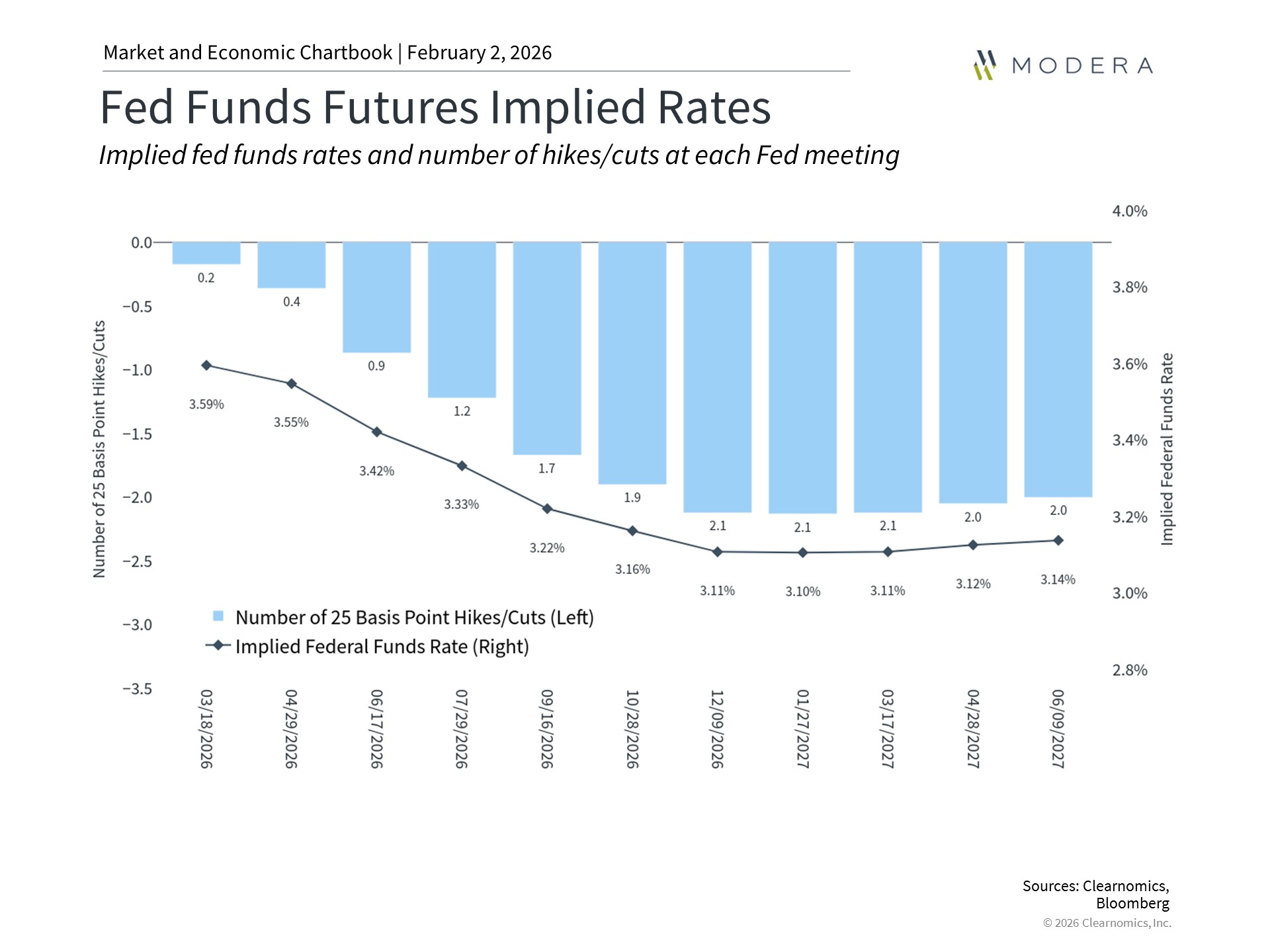The image size is (1270, 952).
Task: Click the 'Implied Federal Funds Rate' right axis title
Action: pos(1167,449)
